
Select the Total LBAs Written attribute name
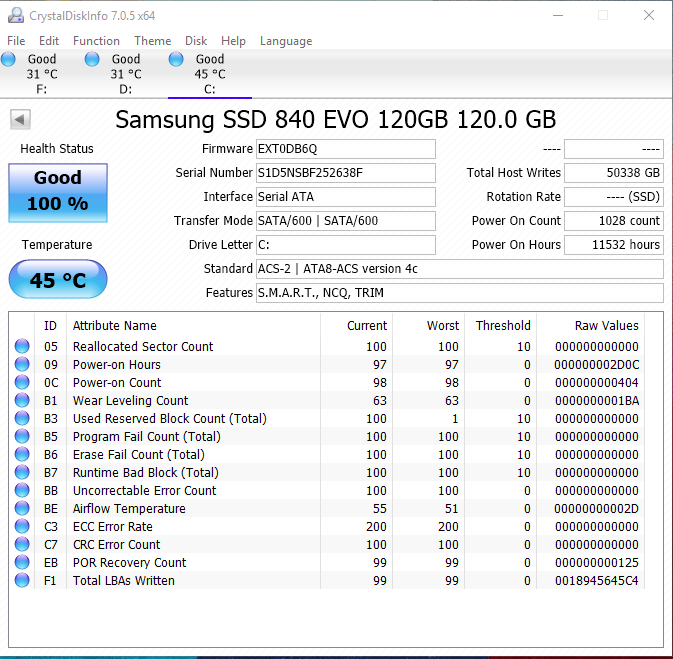[x=124, y=581]
